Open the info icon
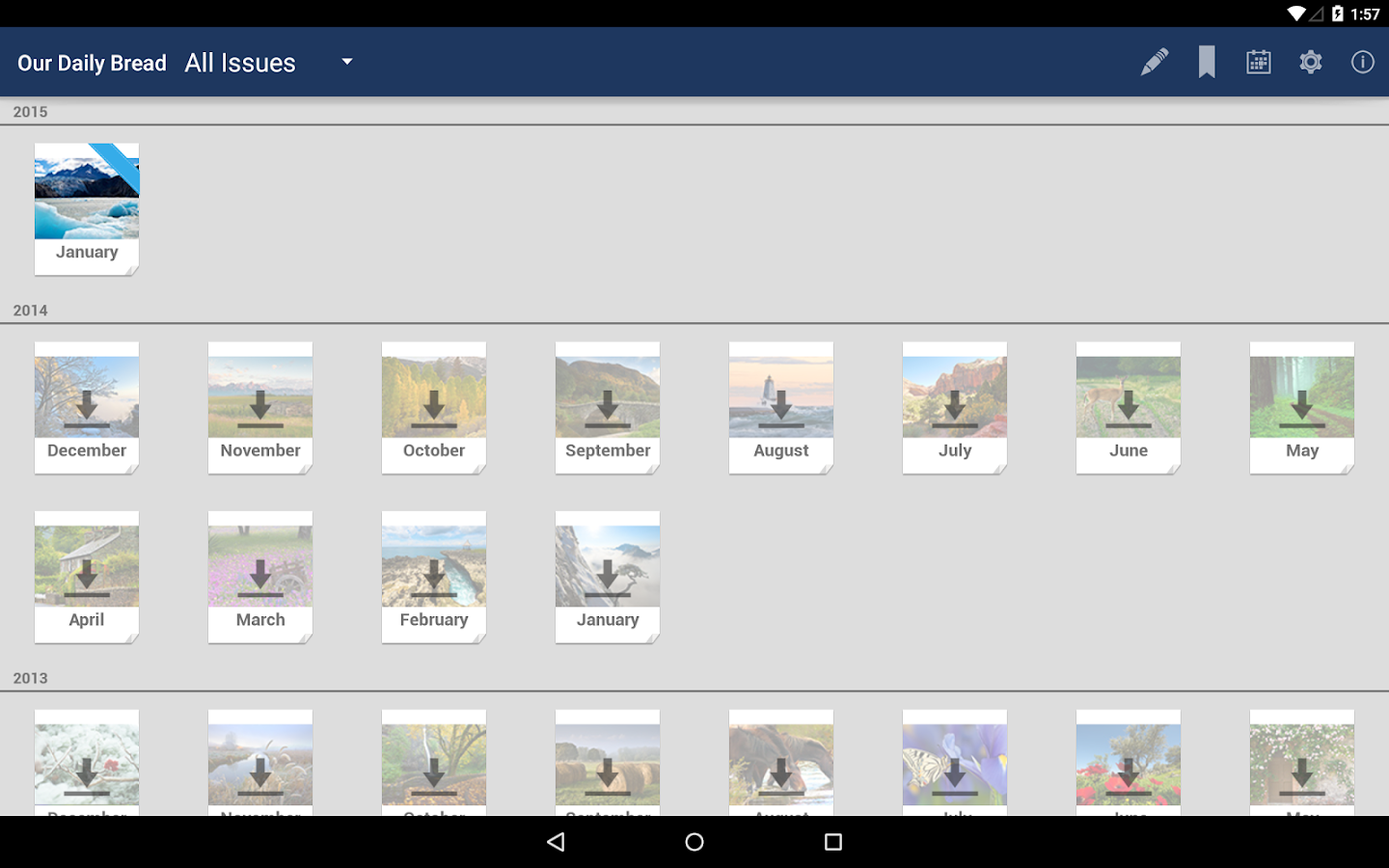The image size is (1389, 868). pyautogui.click(x=1363, y=63)
